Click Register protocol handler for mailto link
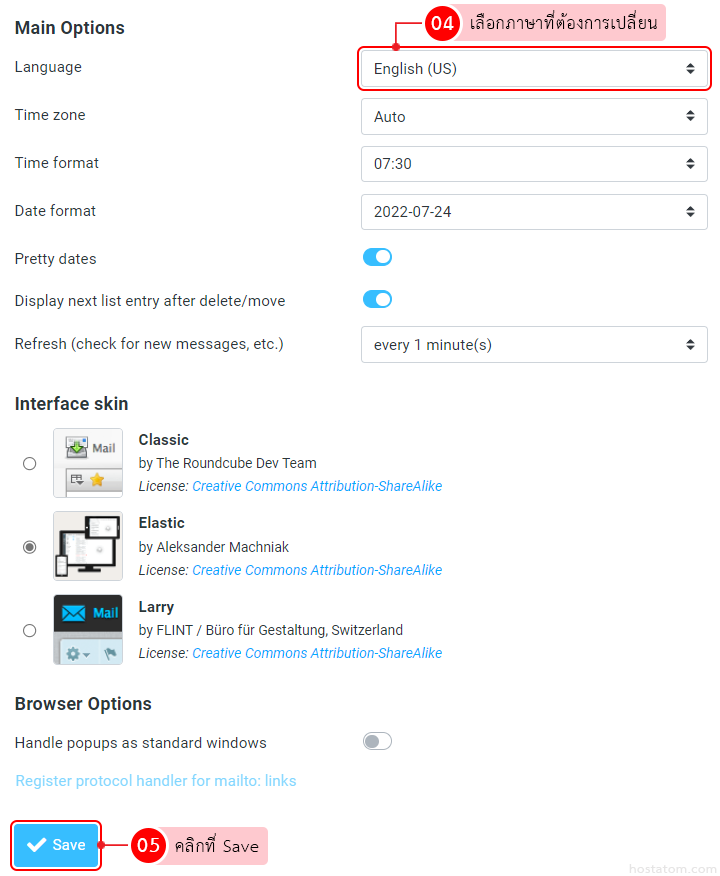The height and width of the screenshot is (876, 720). point(156,781)
